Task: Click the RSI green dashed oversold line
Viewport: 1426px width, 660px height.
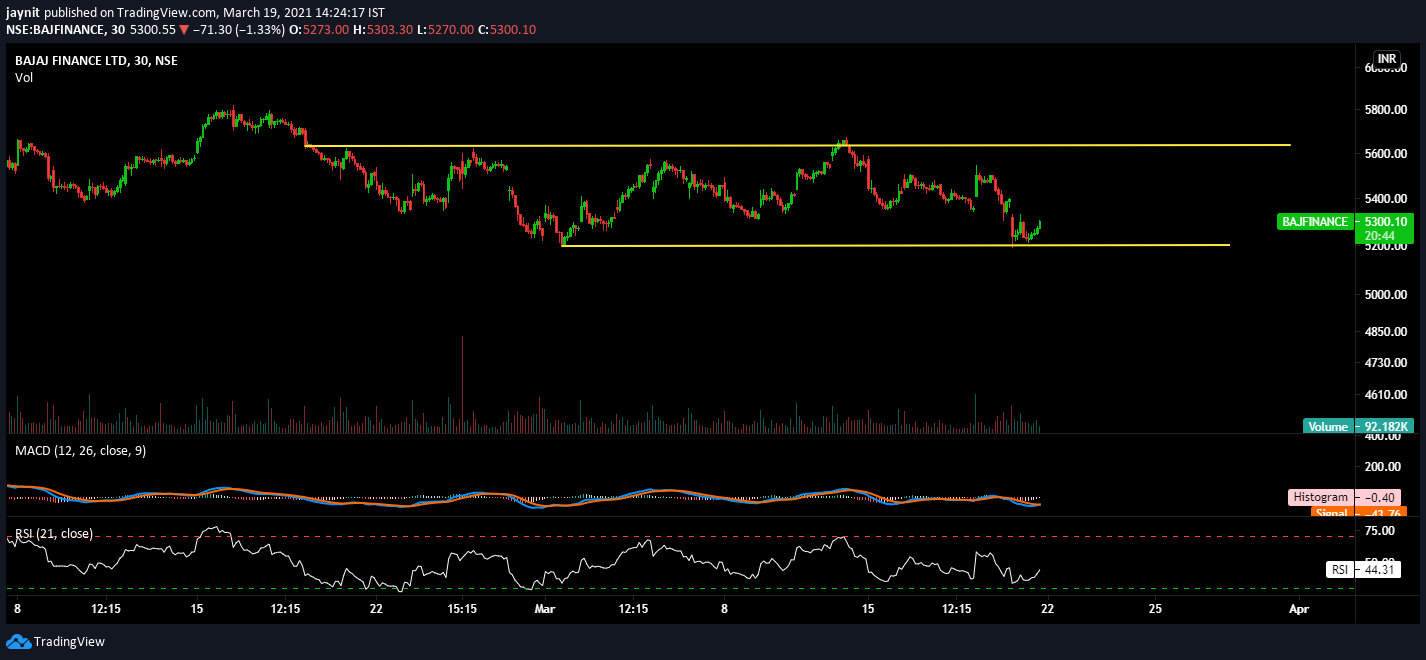Action: [680, 588]
